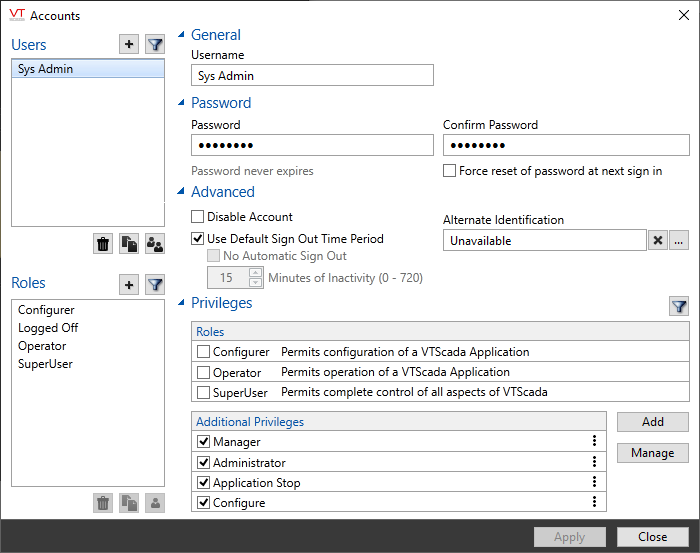Filter the Users list

pos(155,44)
